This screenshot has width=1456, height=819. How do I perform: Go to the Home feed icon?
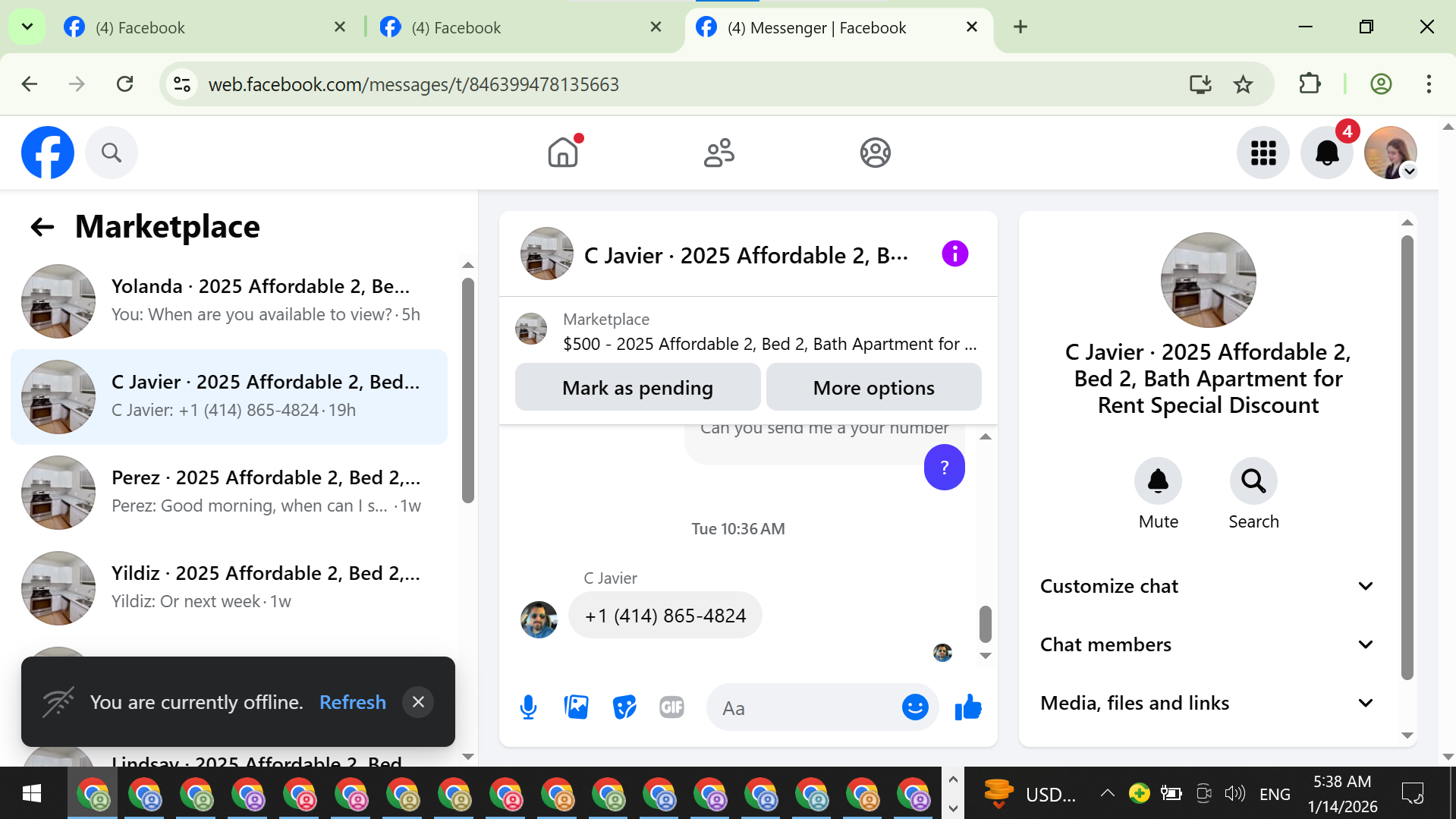pyautogui.click(x=563, y=153)
